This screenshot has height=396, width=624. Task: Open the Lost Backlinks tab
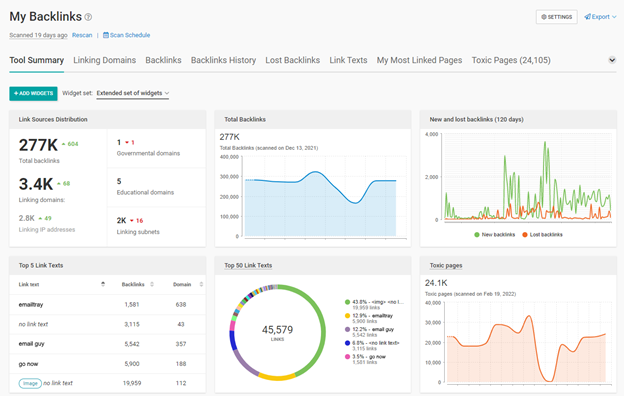292,60
